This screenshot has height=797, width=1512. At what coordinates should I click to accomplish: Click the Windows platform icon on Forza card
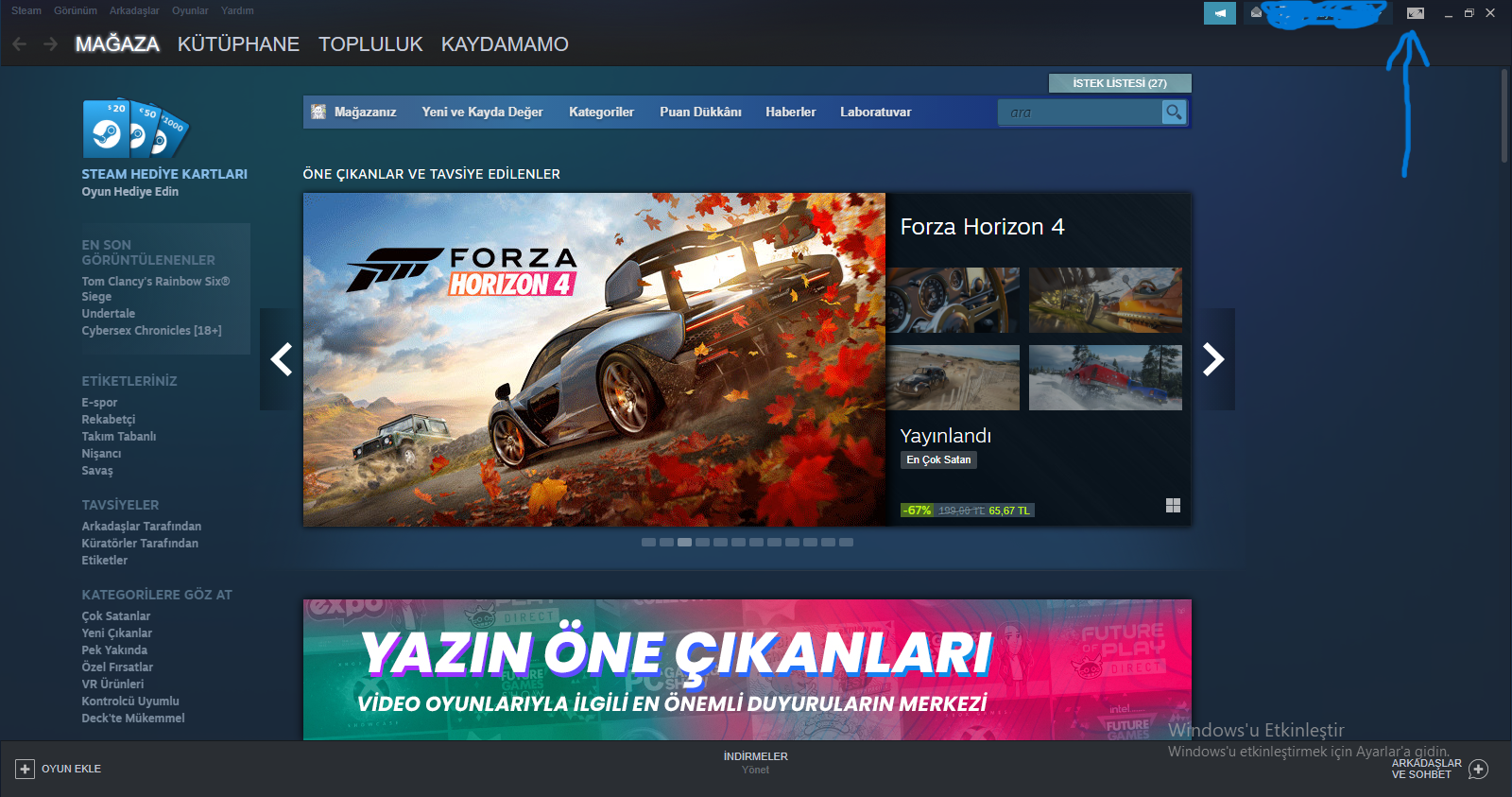click(x=1173, y=506)
